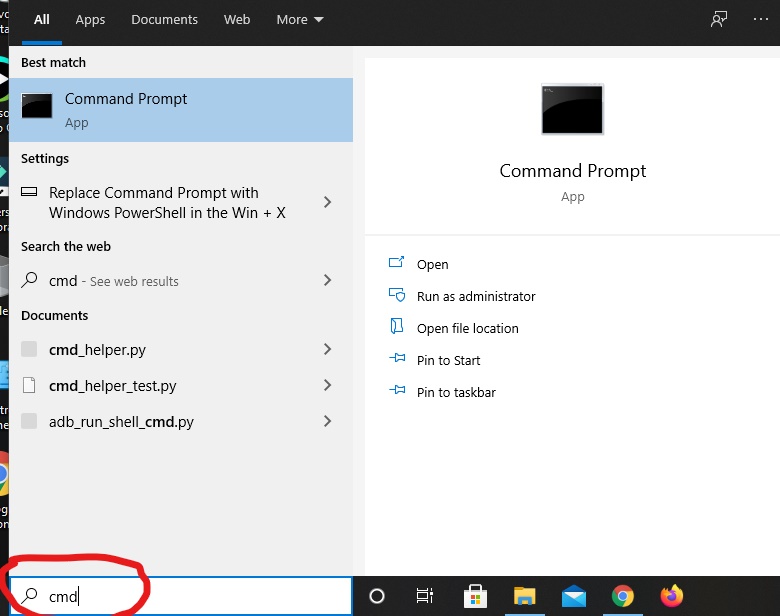The height and width of the screenshot is (616, 780).
Task: Launch Microsoft Store from taskbar
Action: (x=475, y=596)
